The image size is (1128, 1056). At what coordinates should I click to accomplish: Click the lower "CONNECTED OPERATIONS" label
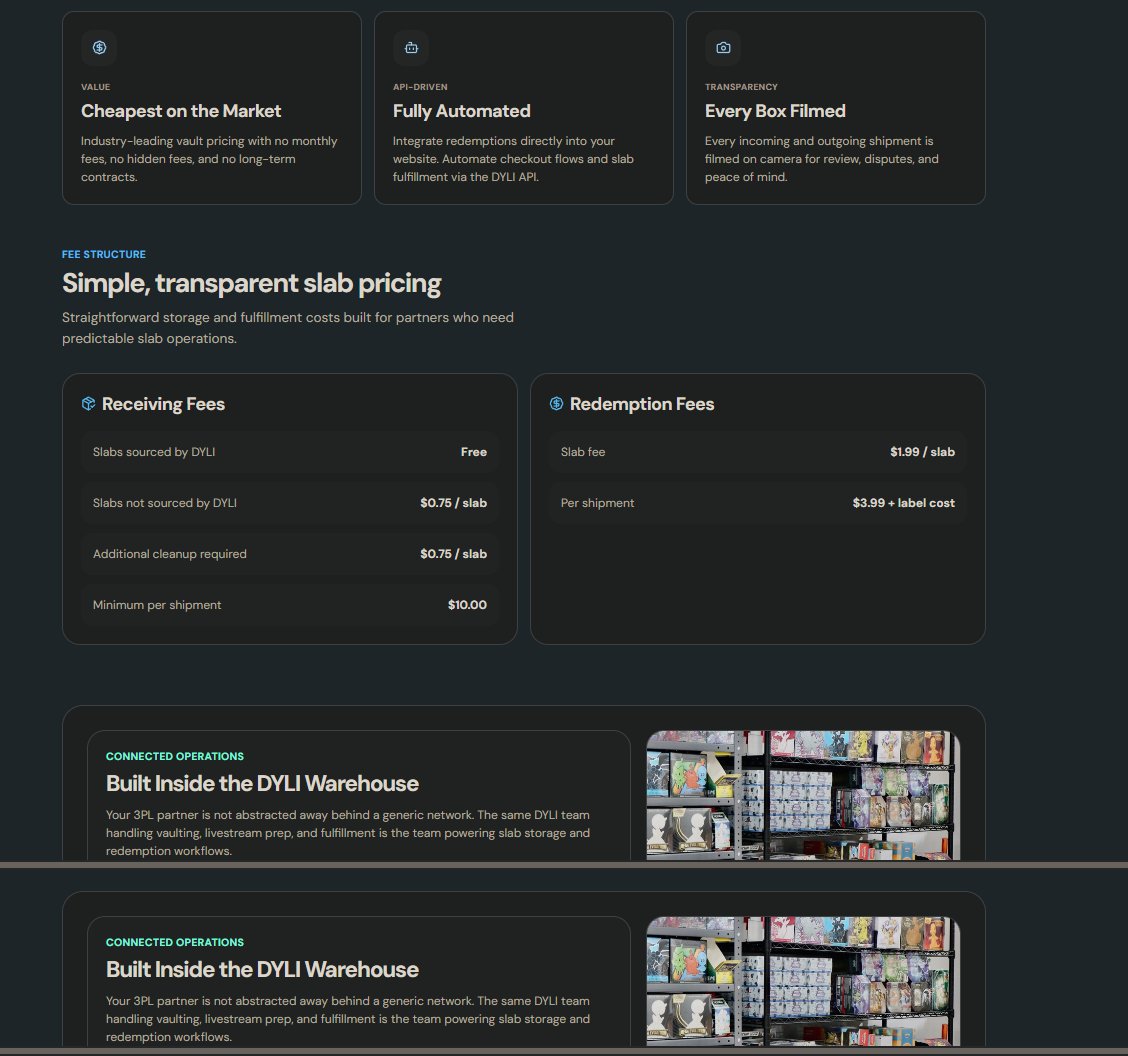pyautogui.click(x=175, y=942)
